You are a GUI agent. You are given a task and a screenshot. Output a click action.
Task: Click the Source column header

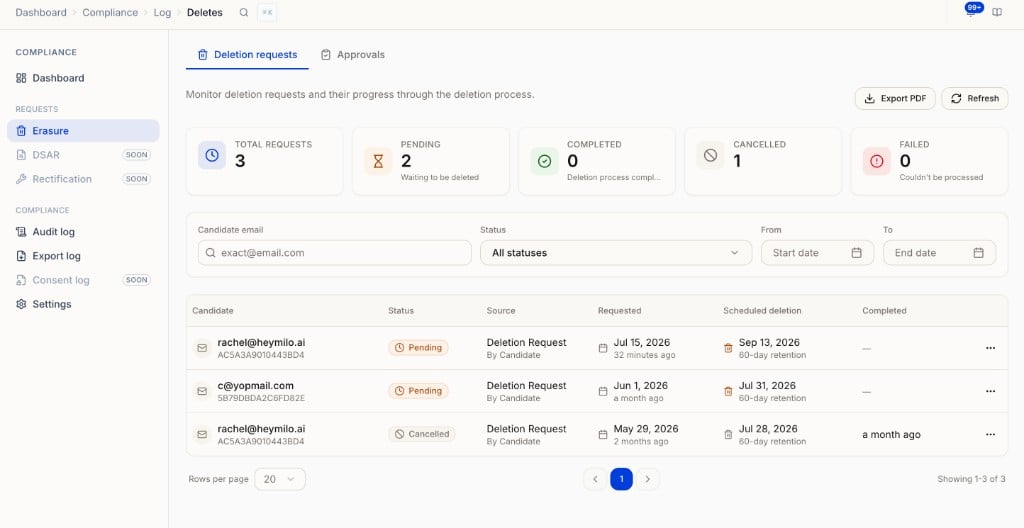(x=500, y=311)
